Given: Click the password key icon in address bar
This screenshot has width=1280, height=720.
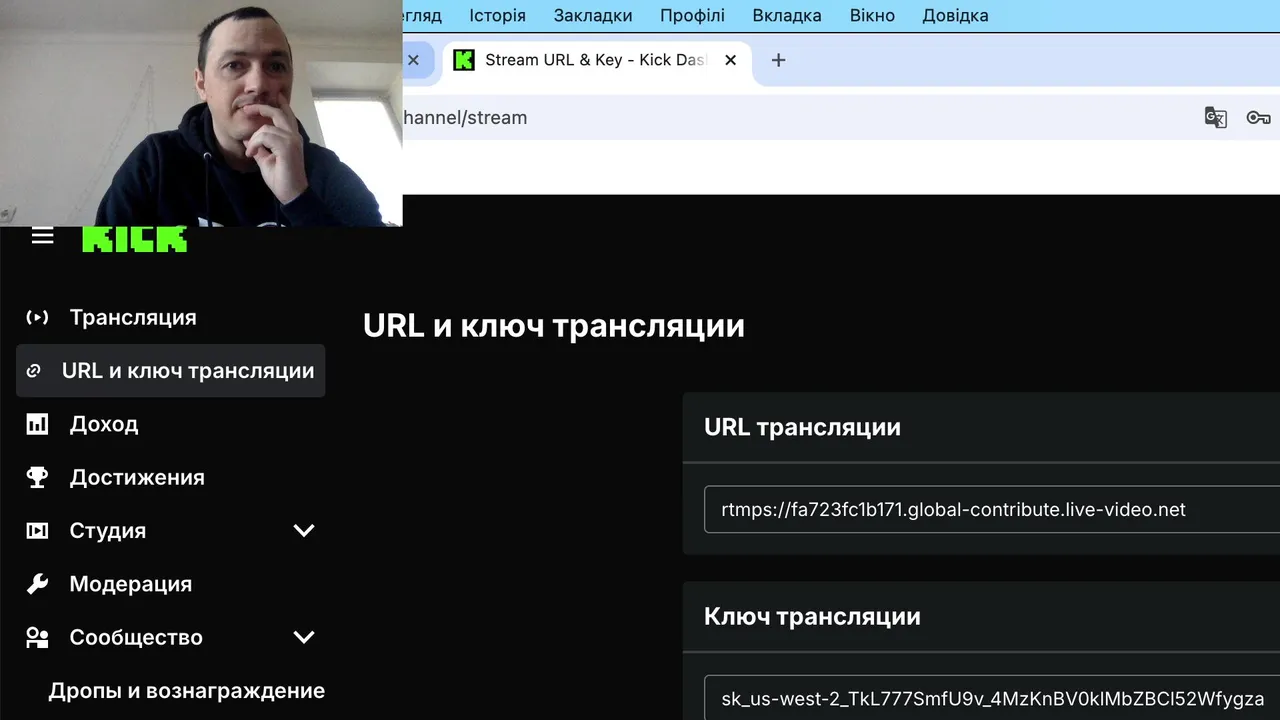Looking at the screenshot, I should (1258, 118).
